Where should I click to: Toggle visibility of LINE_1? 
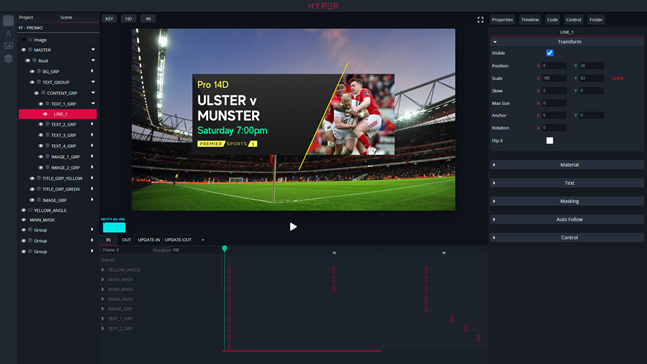(45, 114)
